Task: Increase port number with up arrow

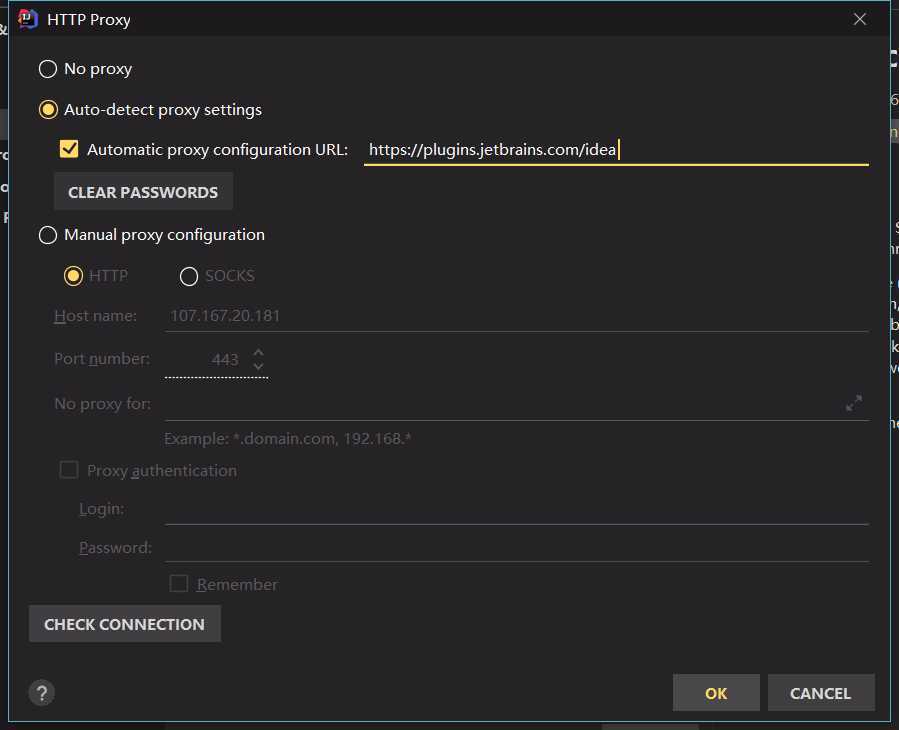Action: click(x=259, y=352)
